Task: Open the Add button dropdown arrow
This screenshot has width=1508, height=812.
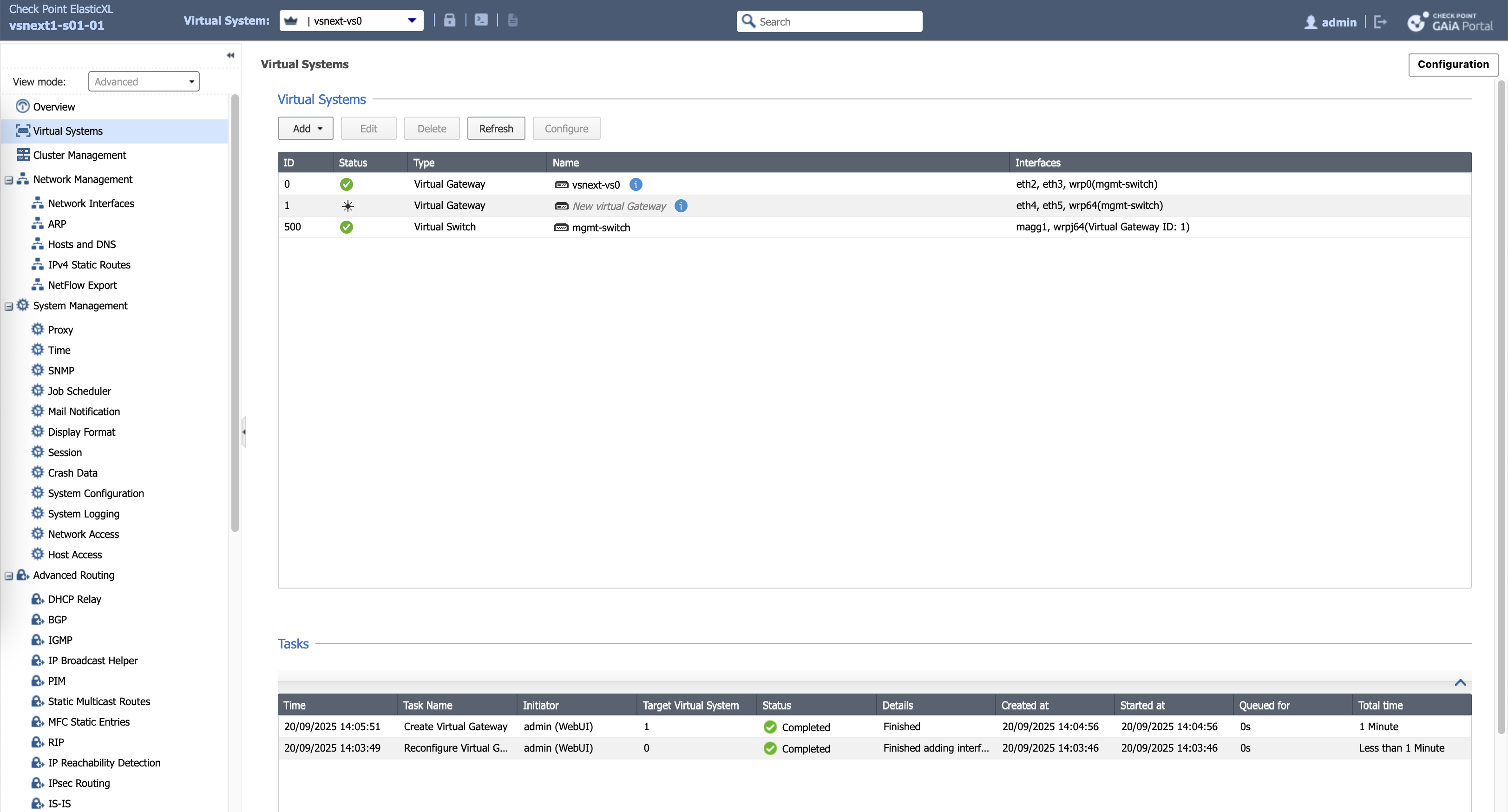Action: pyautogui.click(x=320, y=129)
